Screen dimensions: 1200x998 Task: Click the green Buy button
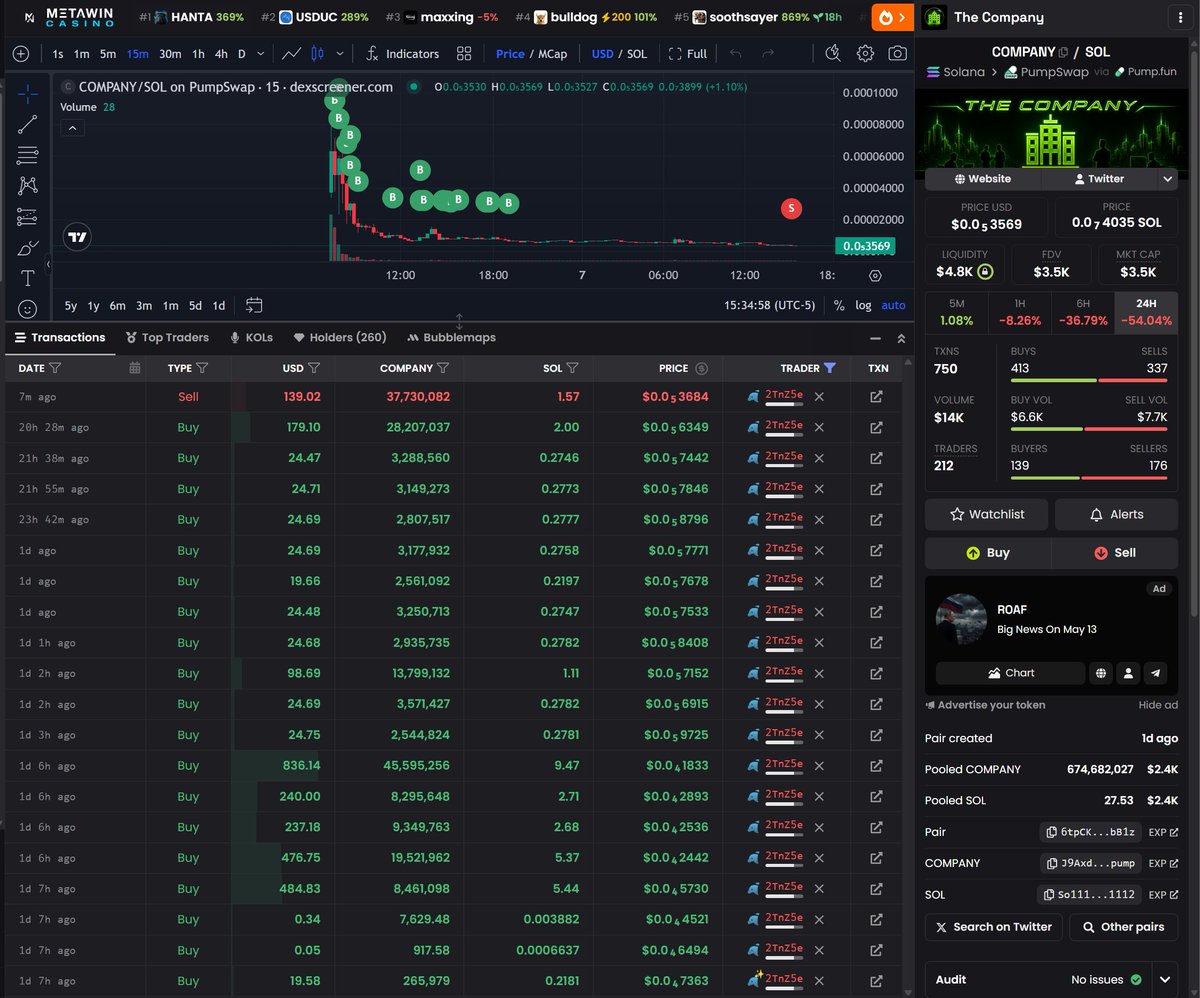987,552
